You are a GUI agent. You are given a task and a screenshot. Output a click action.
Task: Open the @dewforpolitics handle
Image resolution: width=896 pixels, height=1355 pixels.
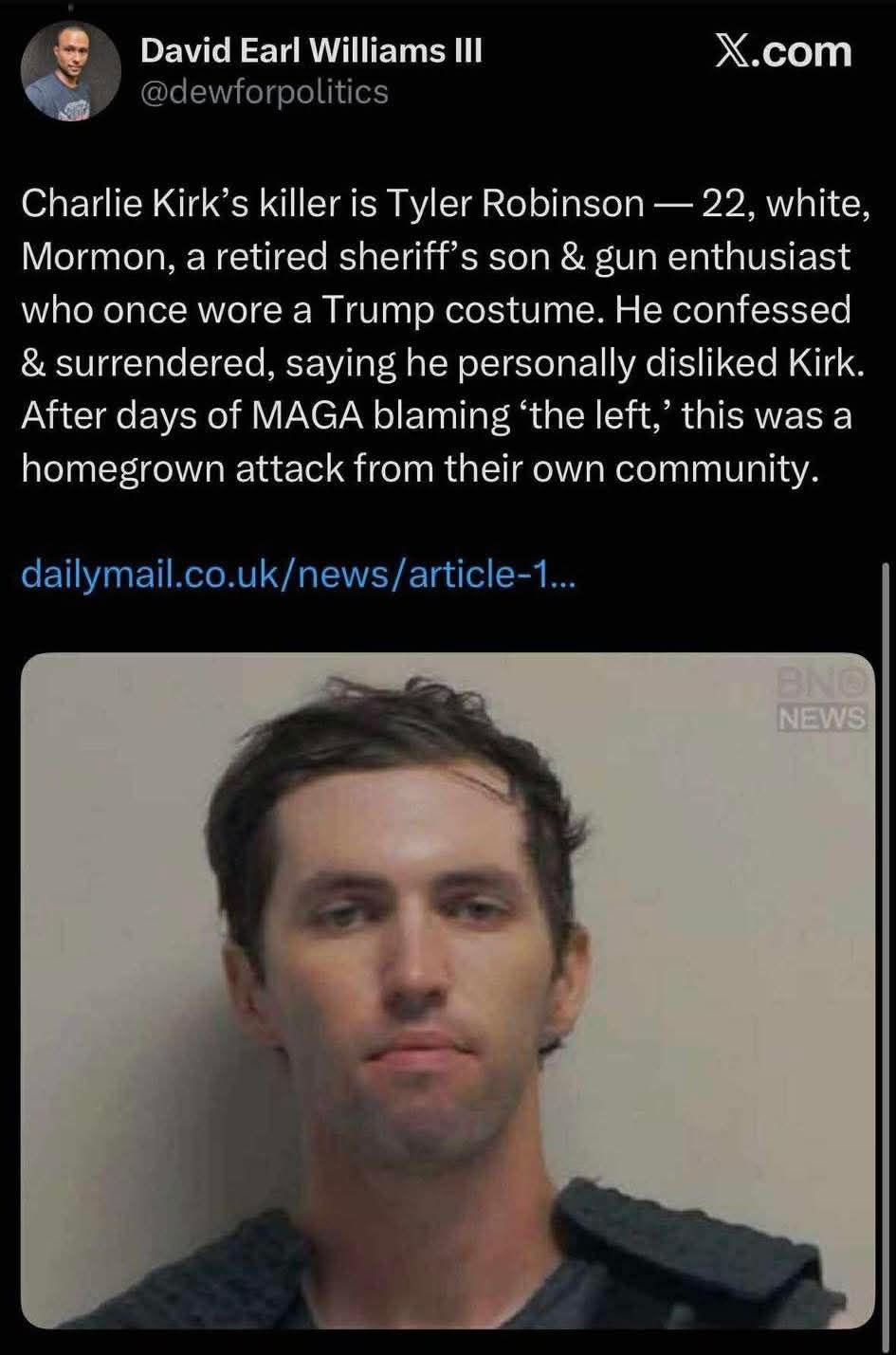pyautogui.click(x=265, y=92)
